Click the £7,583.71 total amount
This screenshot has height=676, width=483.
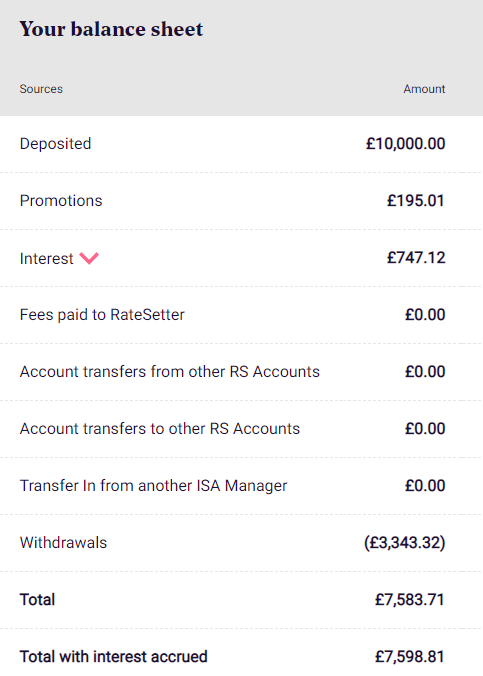[410, 599]
